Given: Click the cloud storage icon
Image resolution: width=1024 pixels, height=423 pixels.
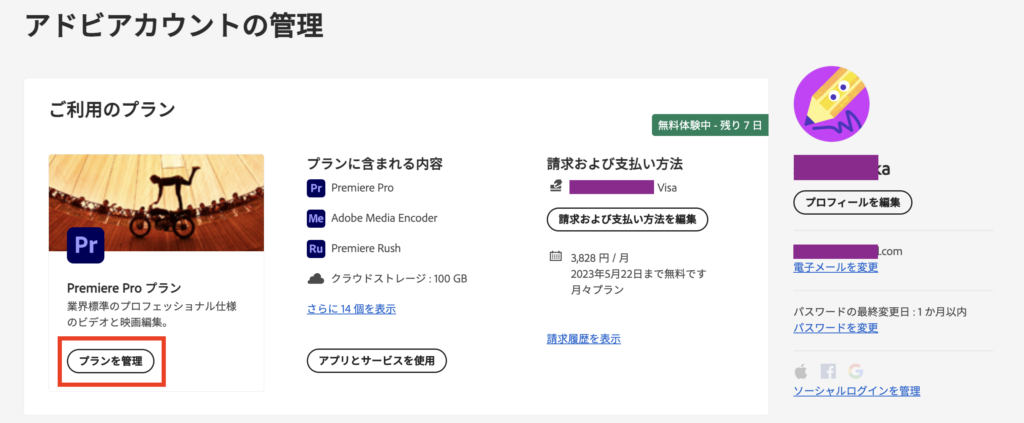Looking at the screenshot, I should [x=316, y=279].
